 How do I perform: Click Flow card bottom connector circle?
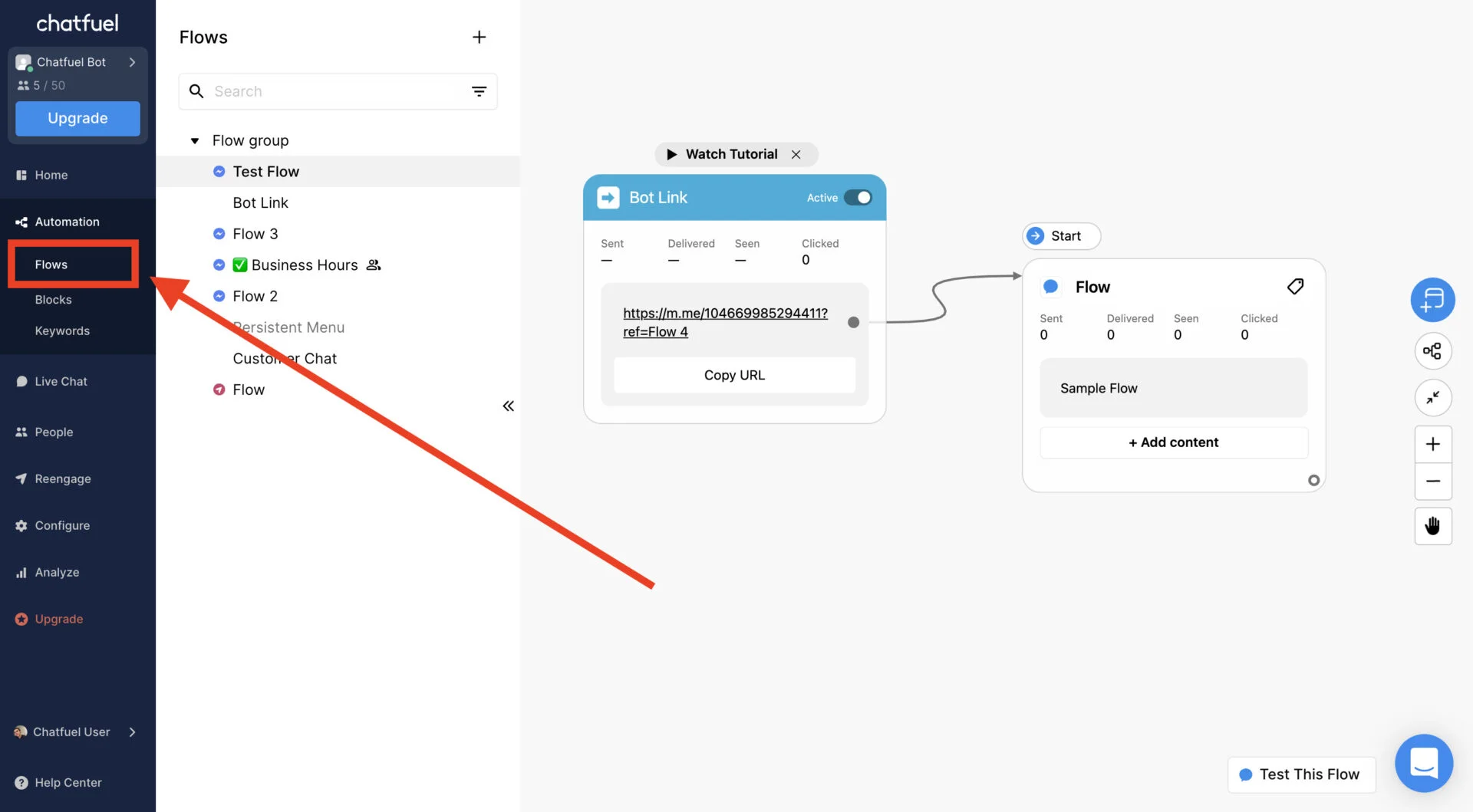(1313, 481)
